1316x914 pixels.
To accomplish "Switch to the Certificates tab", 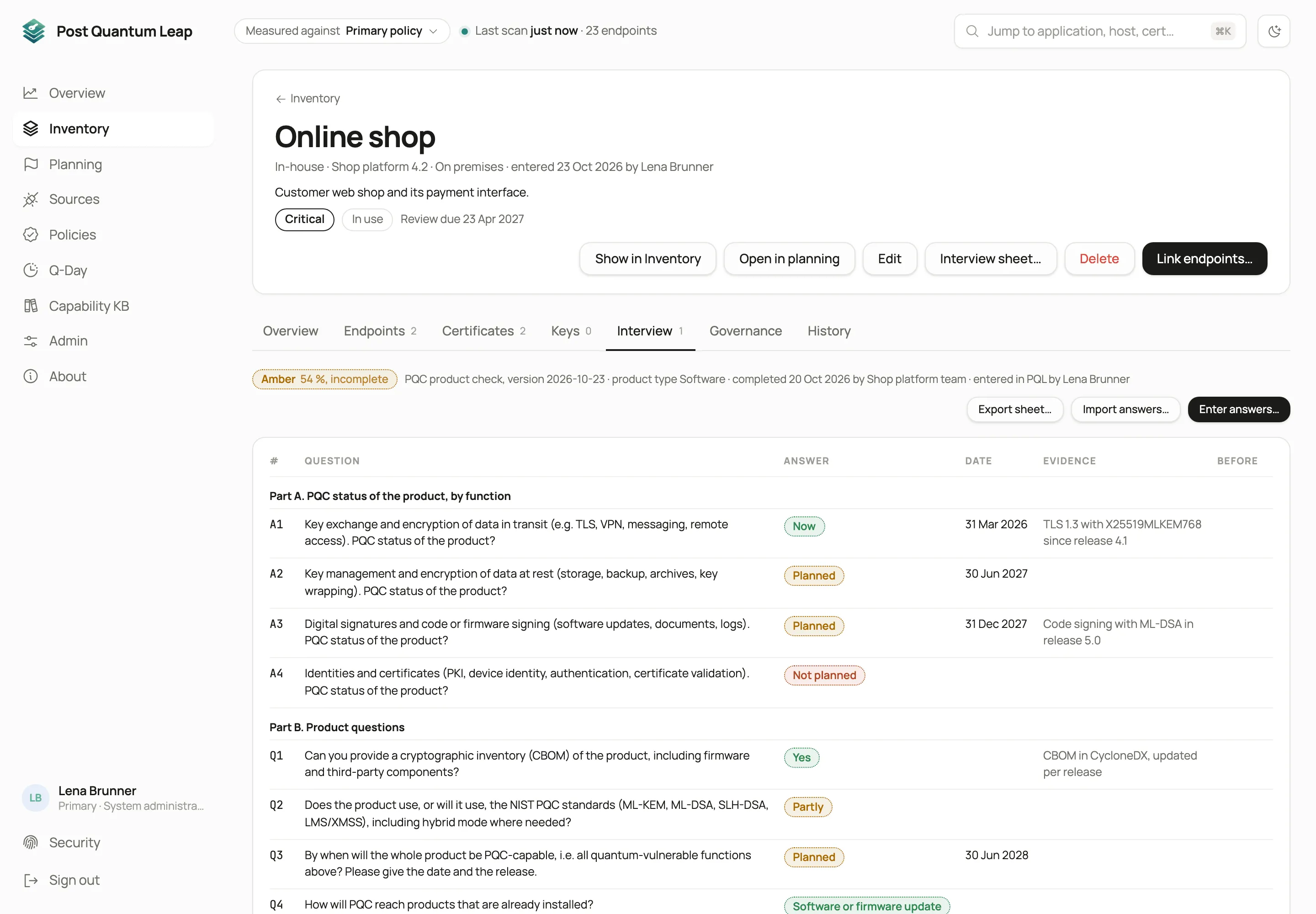I will [484, 331].
